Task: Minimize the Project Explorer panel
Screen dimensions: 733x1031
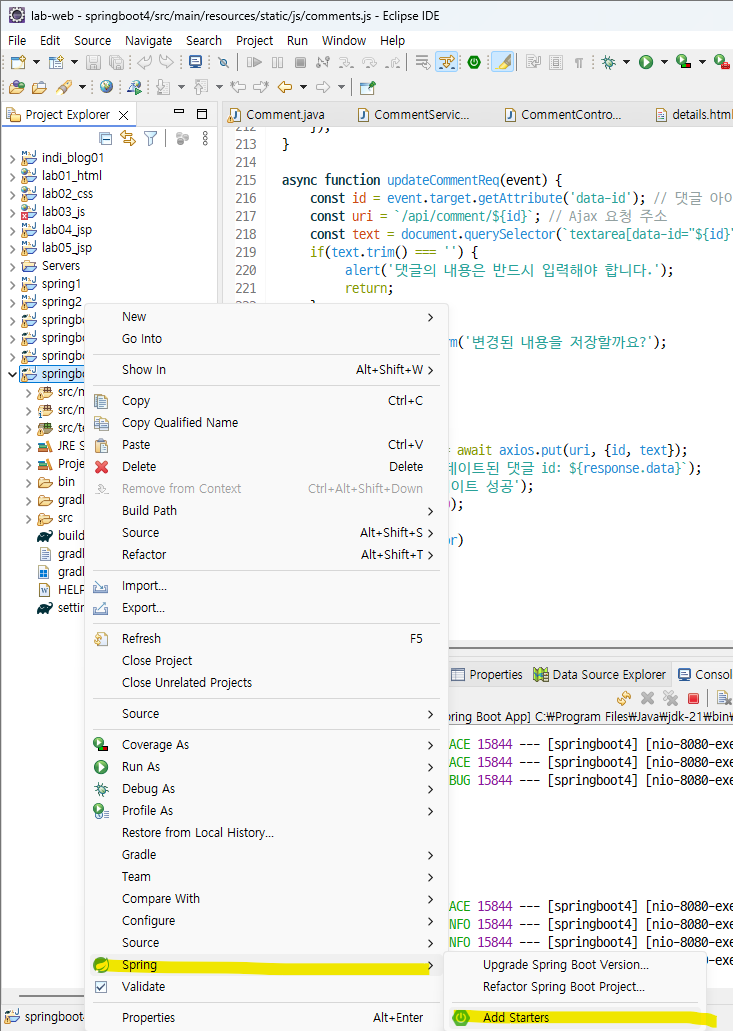Action: (x=179, y=112)
